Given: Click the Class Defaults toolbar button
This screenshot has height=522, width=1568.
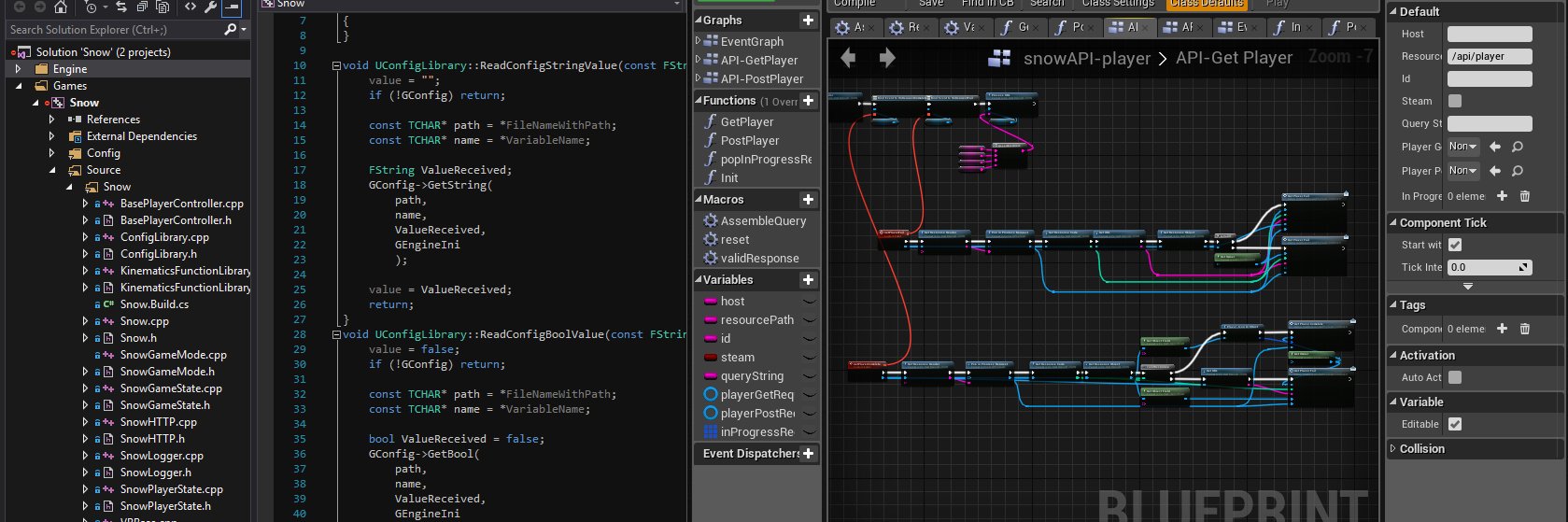Looking at the screenshot, I should click(x=1207, y=4).
